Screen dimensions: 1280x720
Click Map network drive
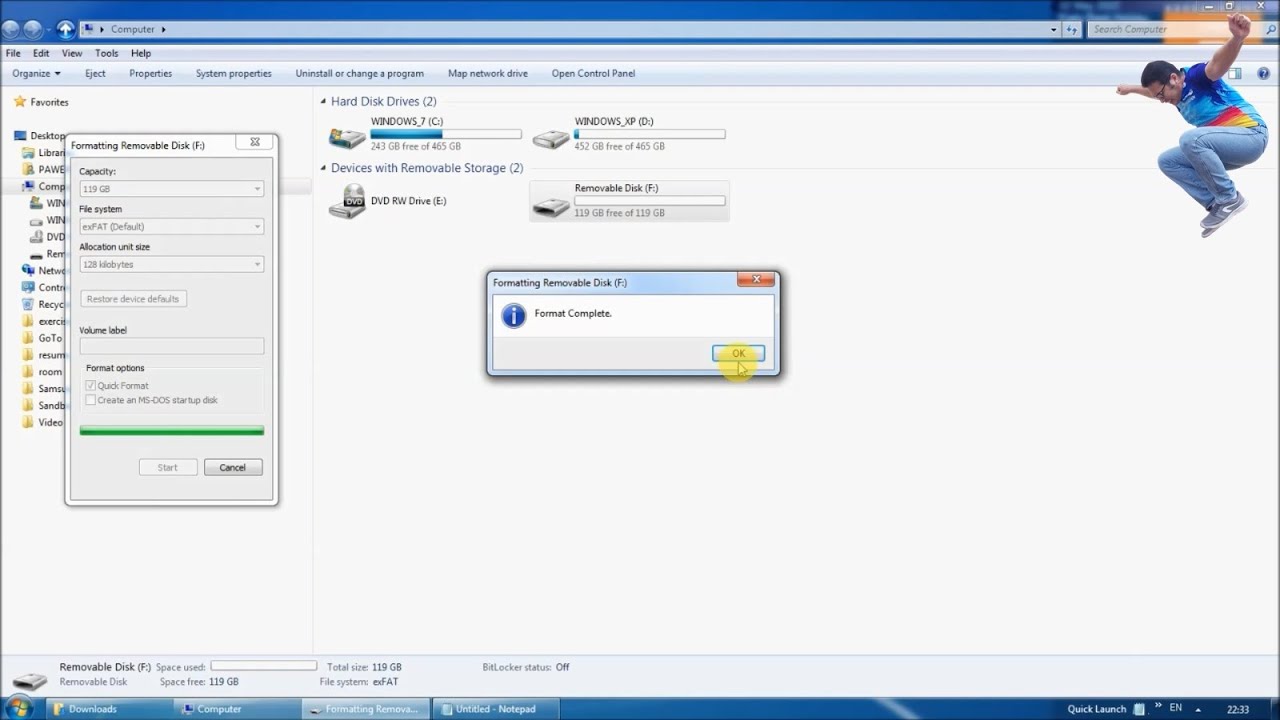(x=488, y=73)
